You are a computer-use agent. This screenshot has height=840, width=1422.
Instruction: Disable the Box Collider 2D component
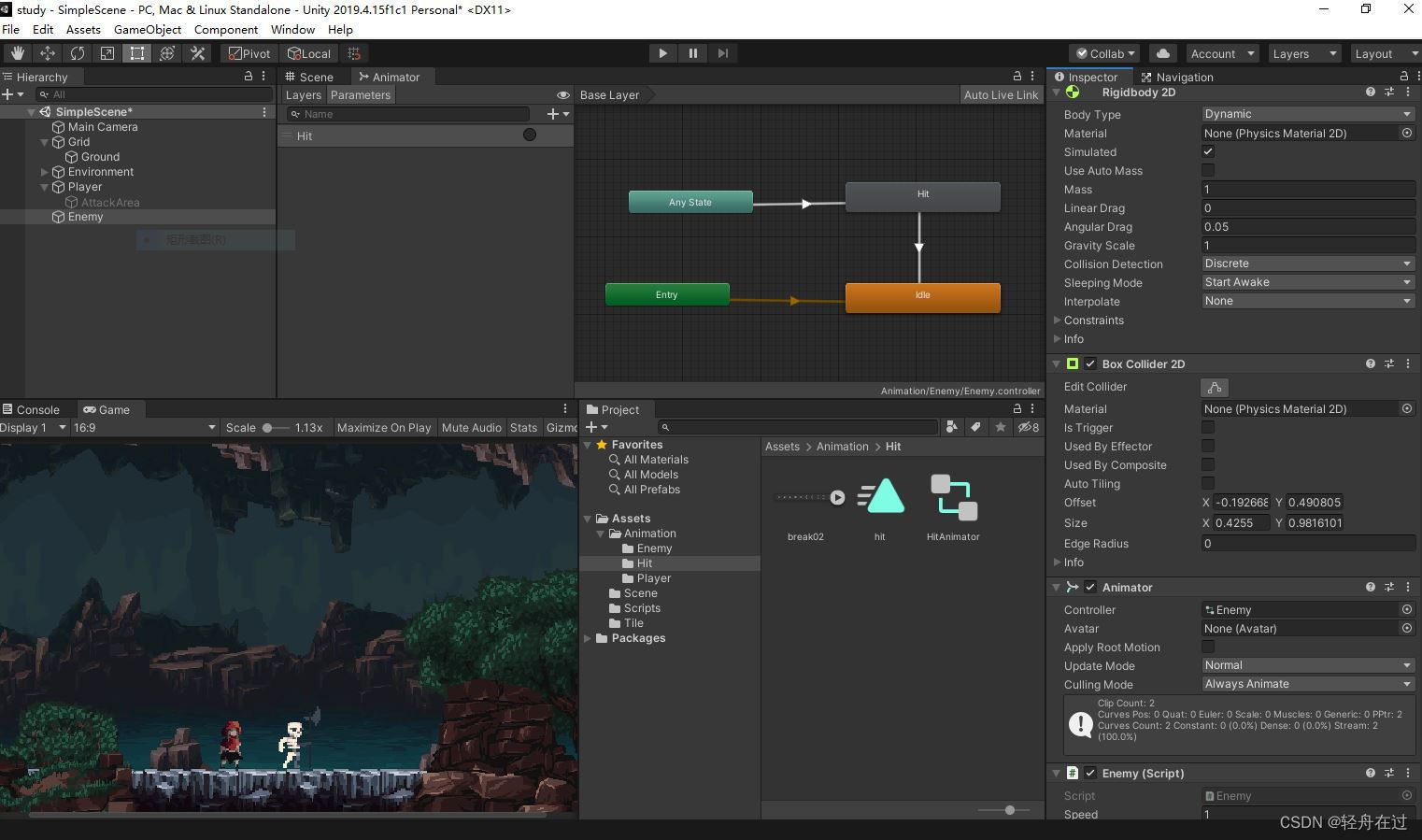[1090, 363]
